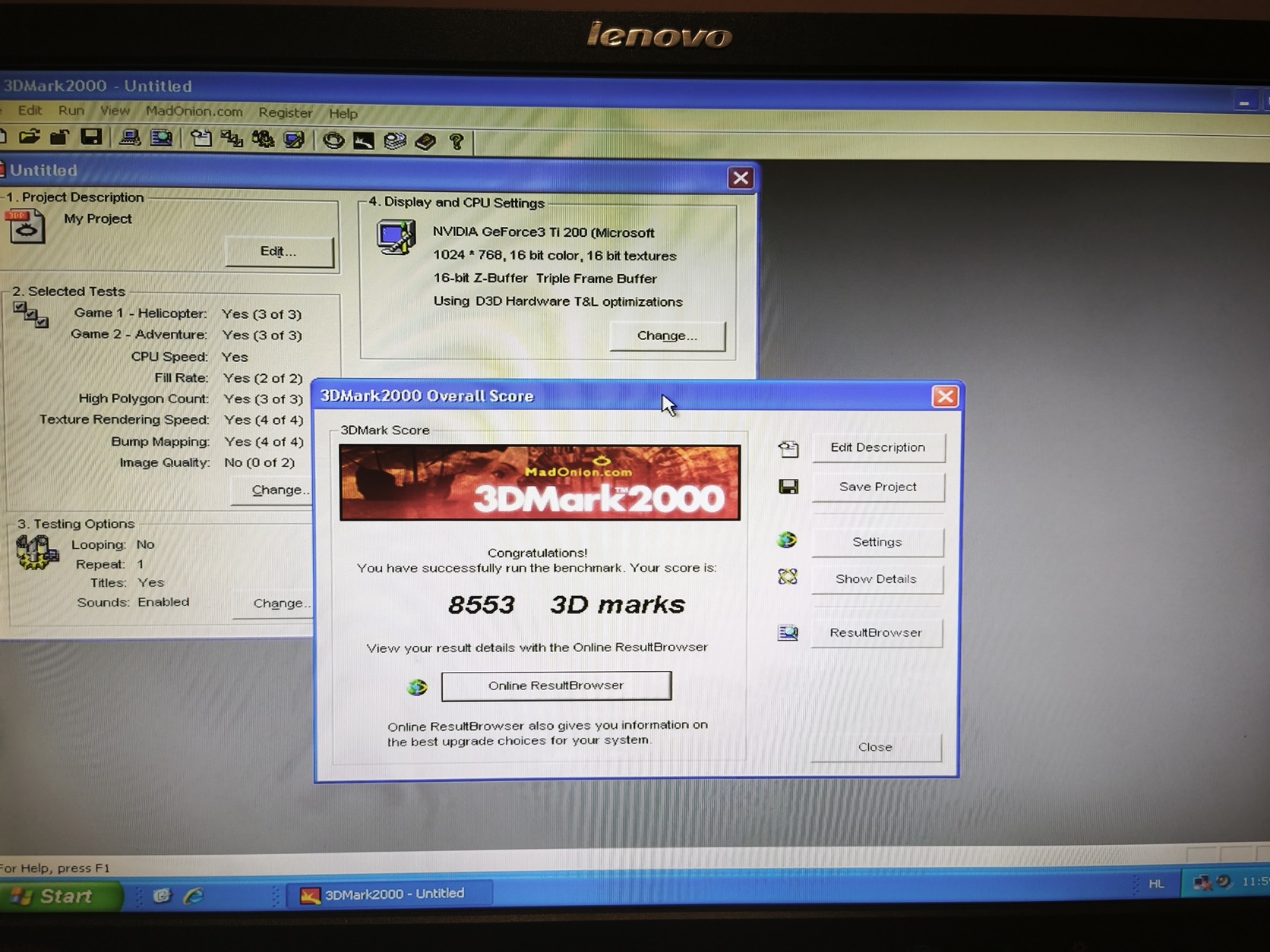
Task: Click Change... in Display and CPU Settings
Action: click(667, 336)
